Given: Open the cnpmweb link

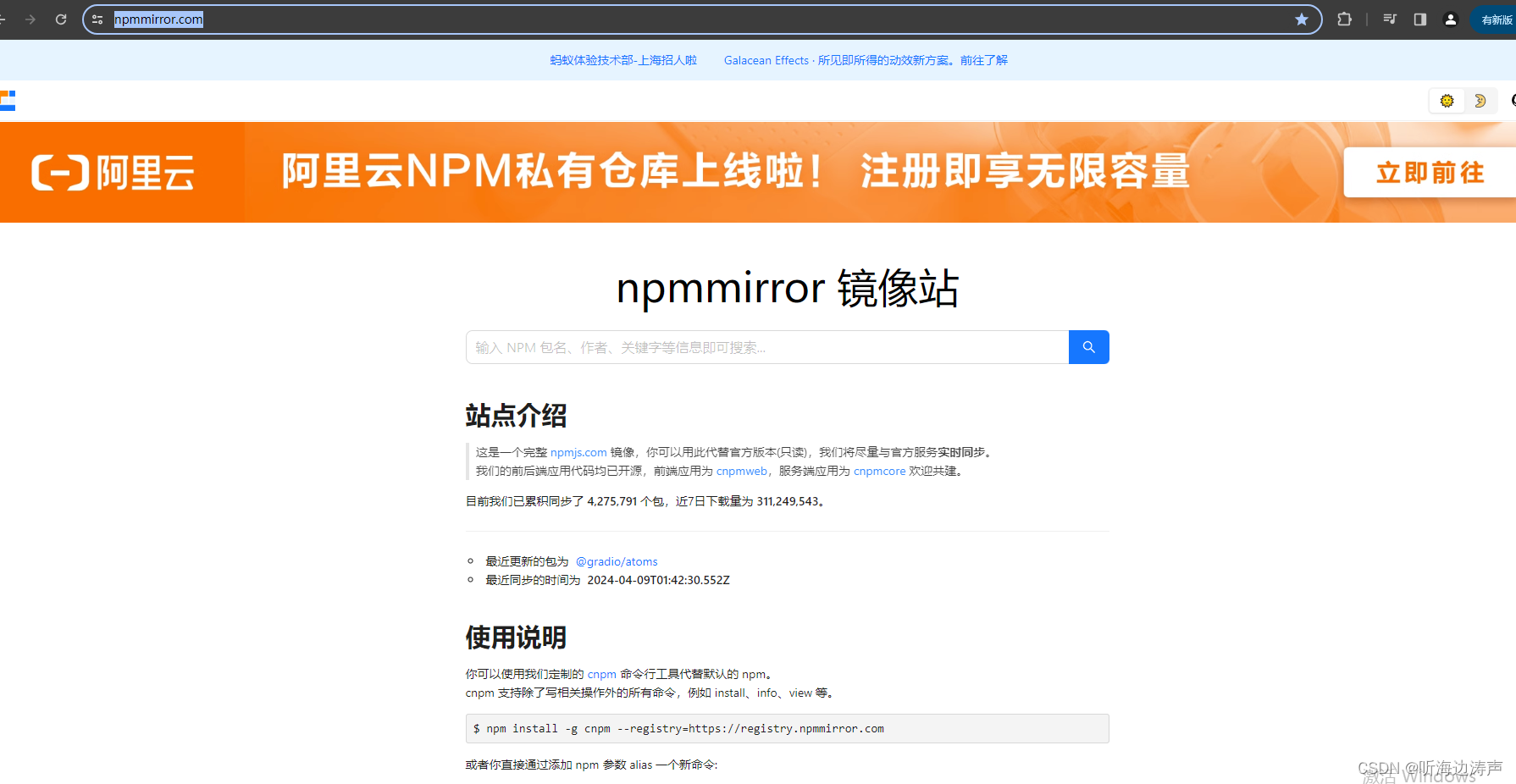Looking at the screenshot, I should (x=742, y=471).
